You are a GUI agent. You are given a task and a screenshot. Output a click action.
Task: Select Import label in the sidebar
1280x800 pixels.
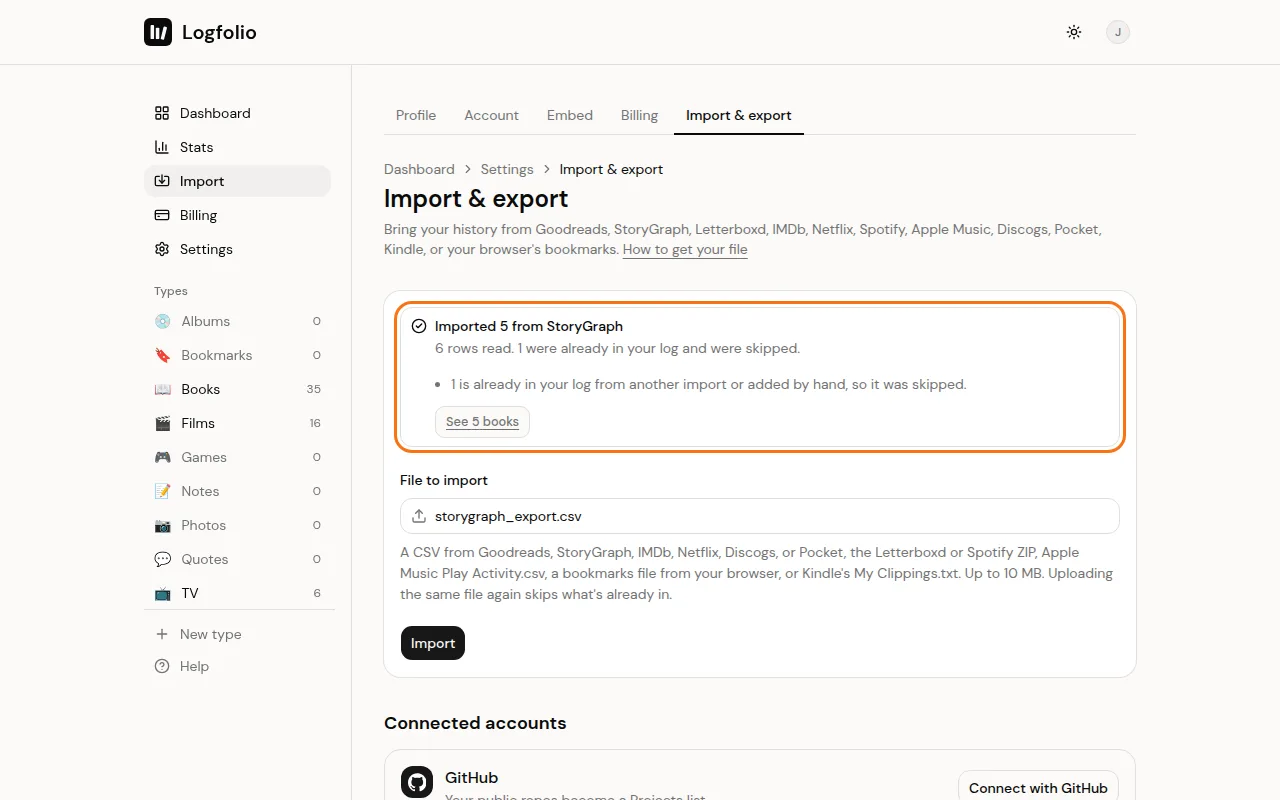click(x=202, y=181)
